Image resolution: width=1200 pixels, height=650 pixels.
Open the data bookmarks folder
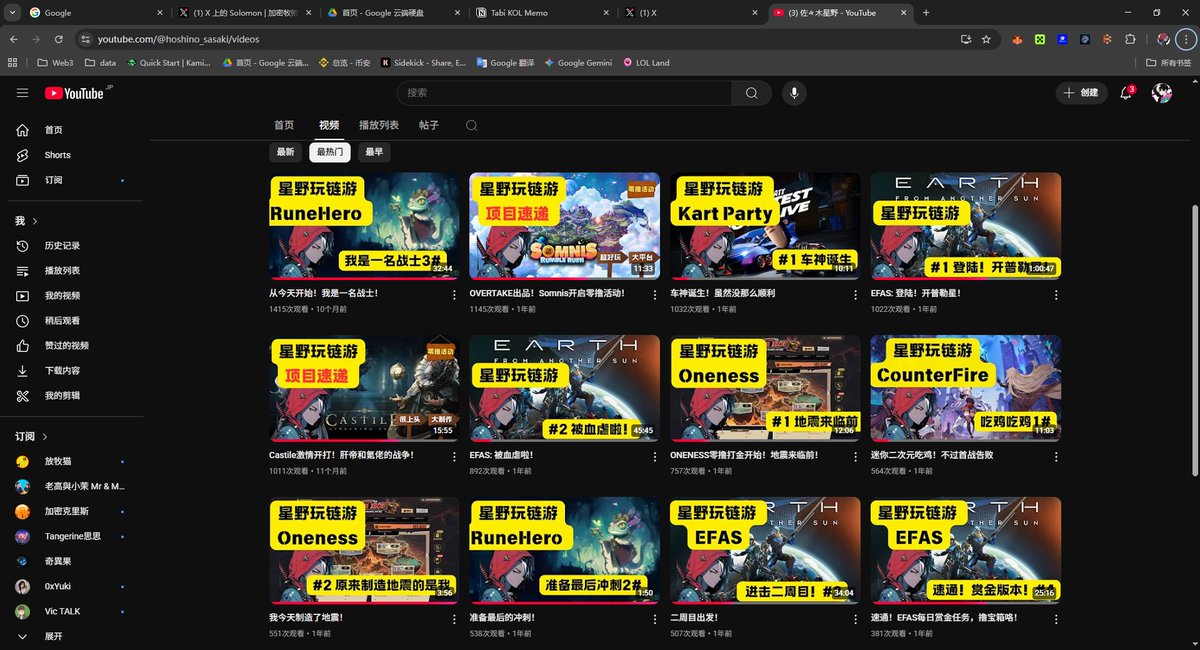pos(101,62)
